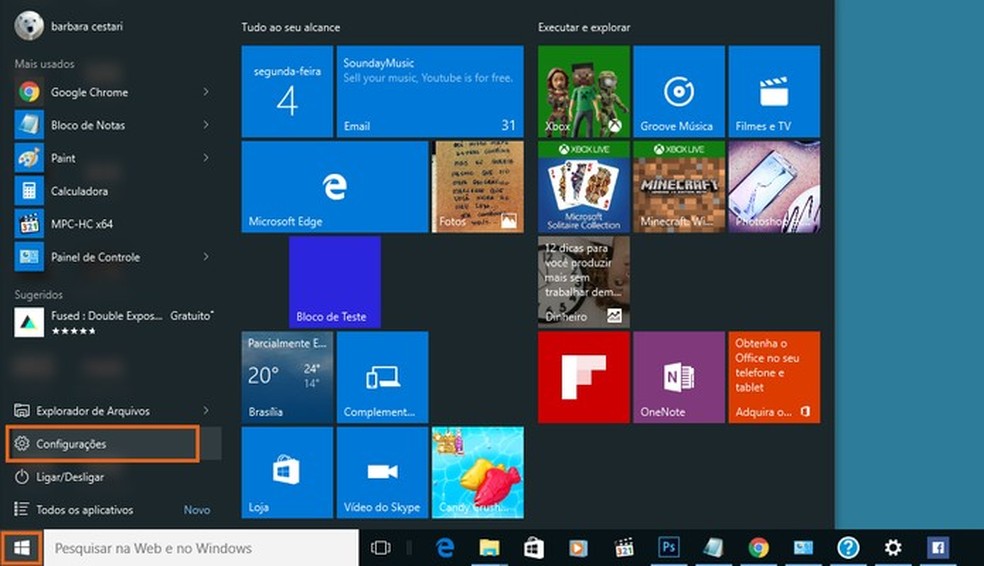Focus the Pesquisar na Web search box
This screenshot has width=984, height=566.
[x=201, y=548]
